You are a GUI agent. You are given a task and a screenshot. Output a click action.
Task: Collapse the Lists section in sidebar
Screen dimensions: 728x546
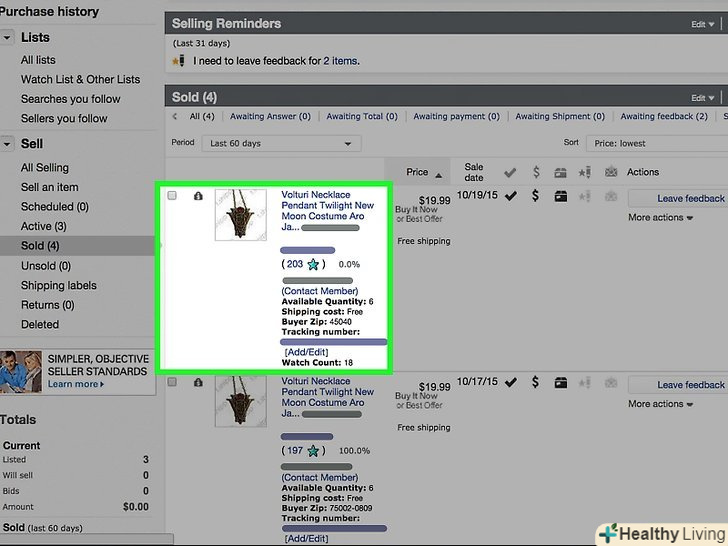tap(7, 37)
